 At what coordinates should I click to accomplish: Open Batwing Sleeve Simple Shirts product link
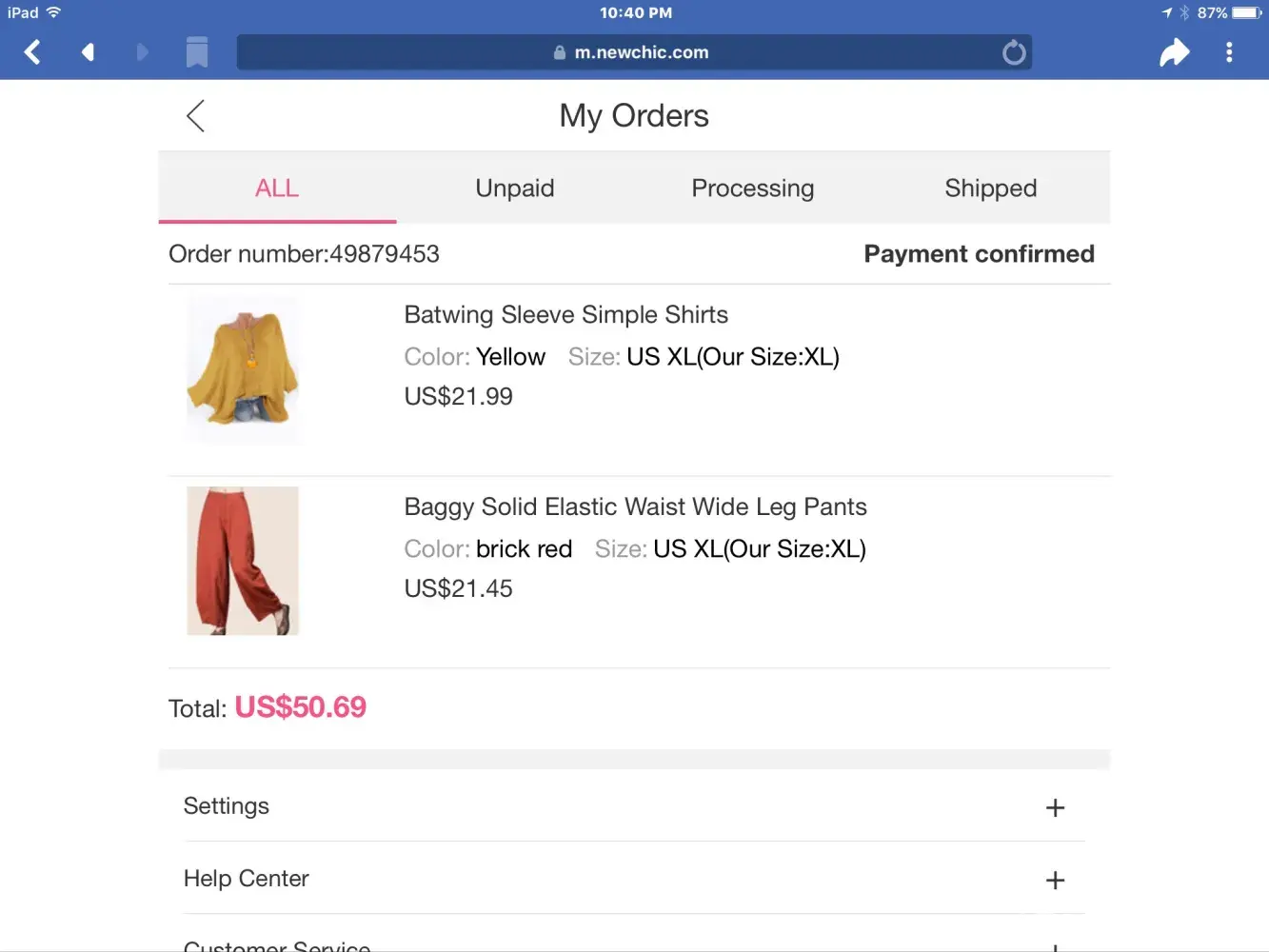565,315
